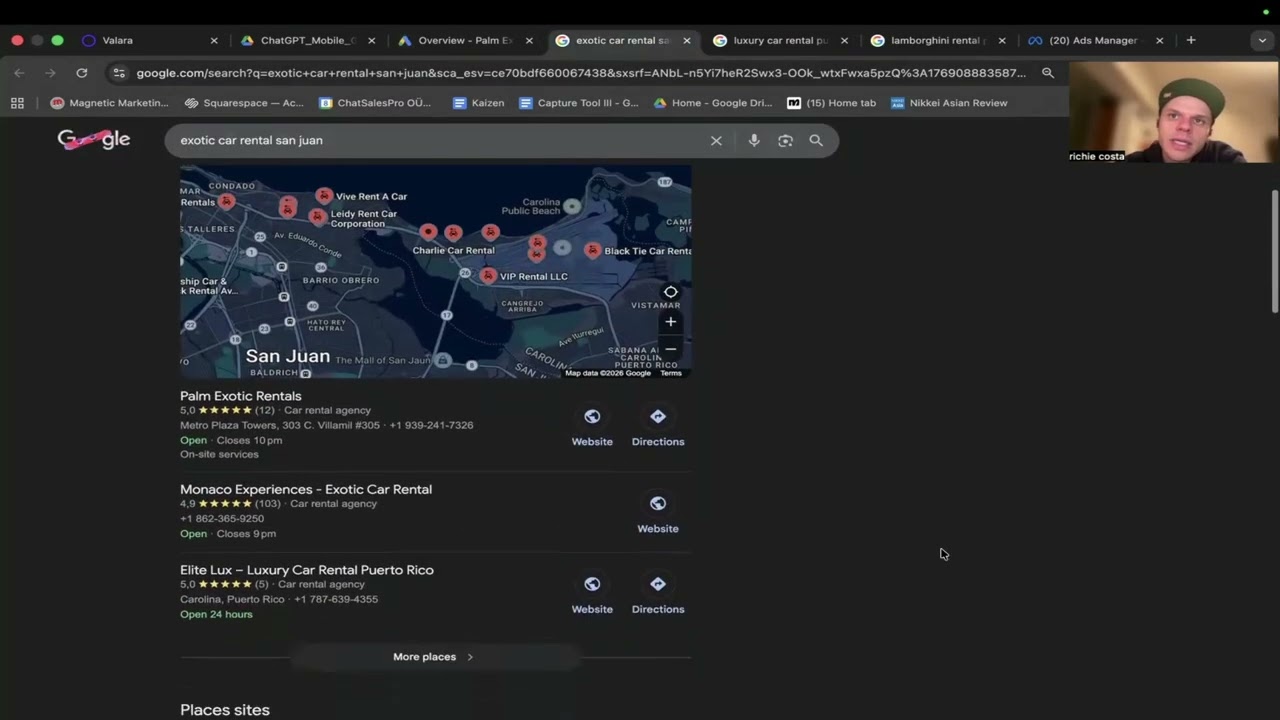
Task: Open the bookmarks apps grid icon
Action: [17, 103]
